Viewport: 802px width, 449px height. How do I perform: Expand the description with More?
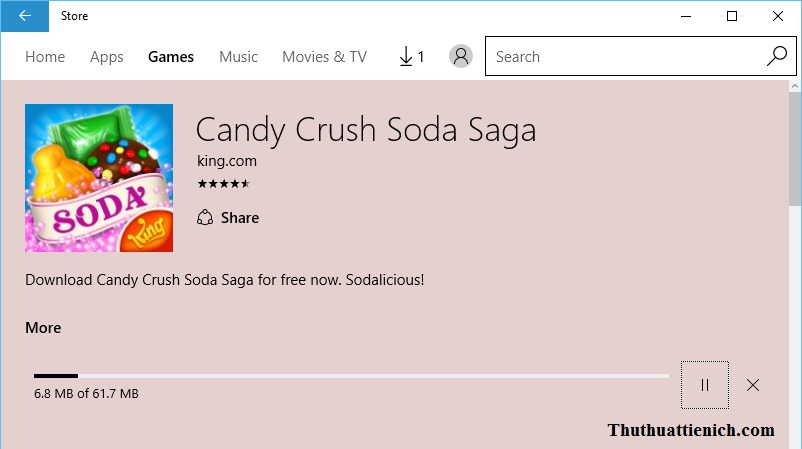coord(43,328)
